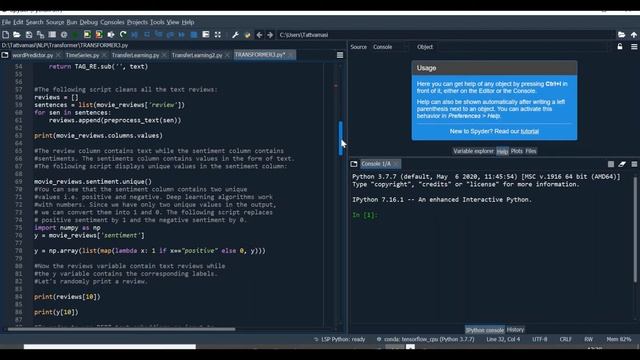Run selection or current line icon
The width and height of the screenshot is (640, 360).
[111, 35]
